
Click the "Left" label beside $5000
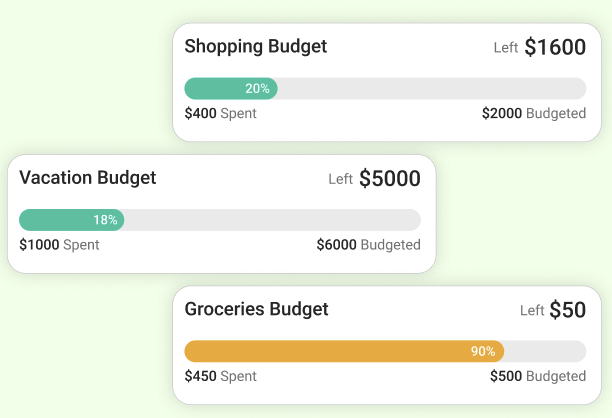(341, 180)
